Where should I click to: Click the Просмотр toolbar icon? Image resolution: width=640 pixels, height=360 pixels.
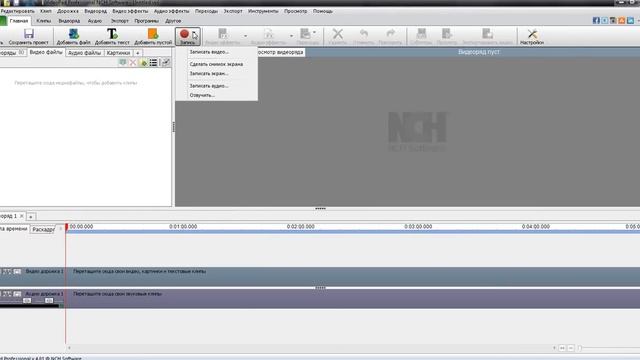coord(447,33)
